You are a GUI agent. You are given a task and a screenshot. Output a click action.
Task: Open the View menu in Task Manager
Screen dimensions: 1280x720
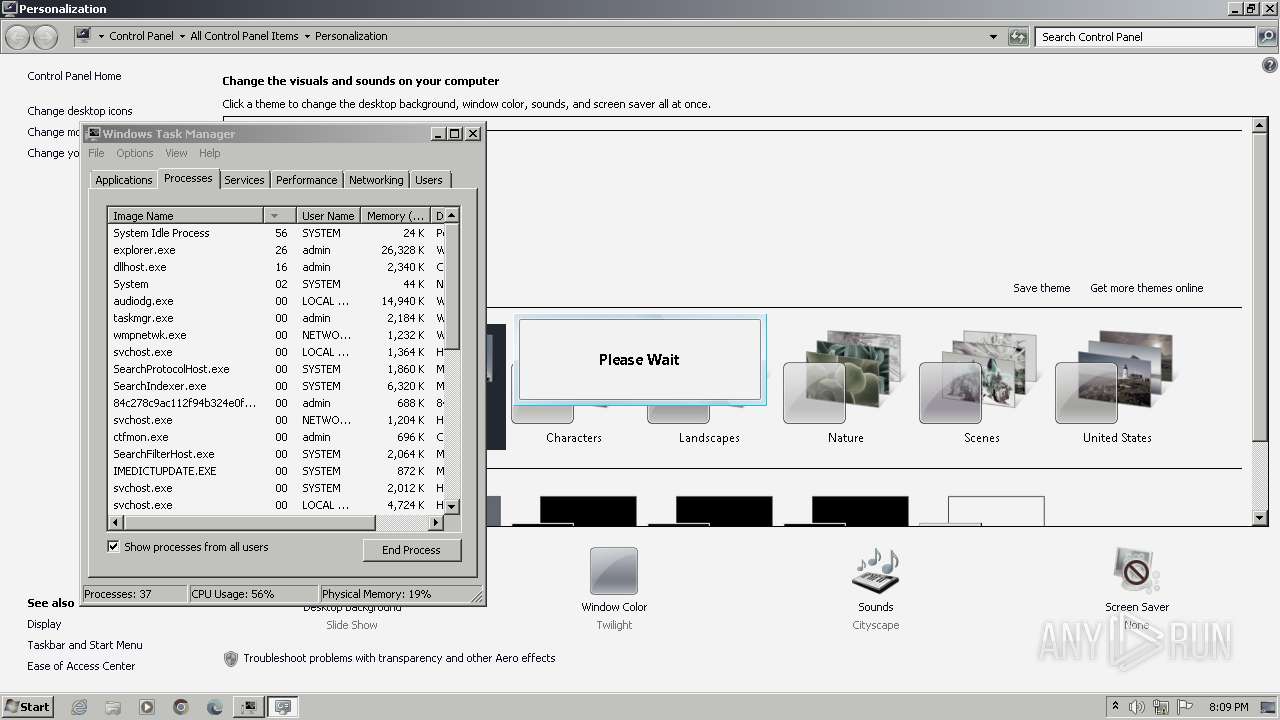click(x=176, y=153)
